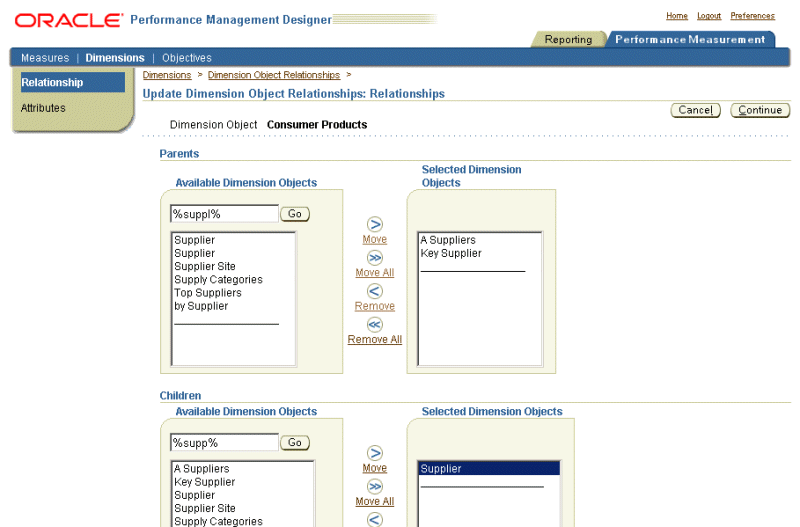Click the Home link
The image size is (800, 527).
click(x=677, y=16)
